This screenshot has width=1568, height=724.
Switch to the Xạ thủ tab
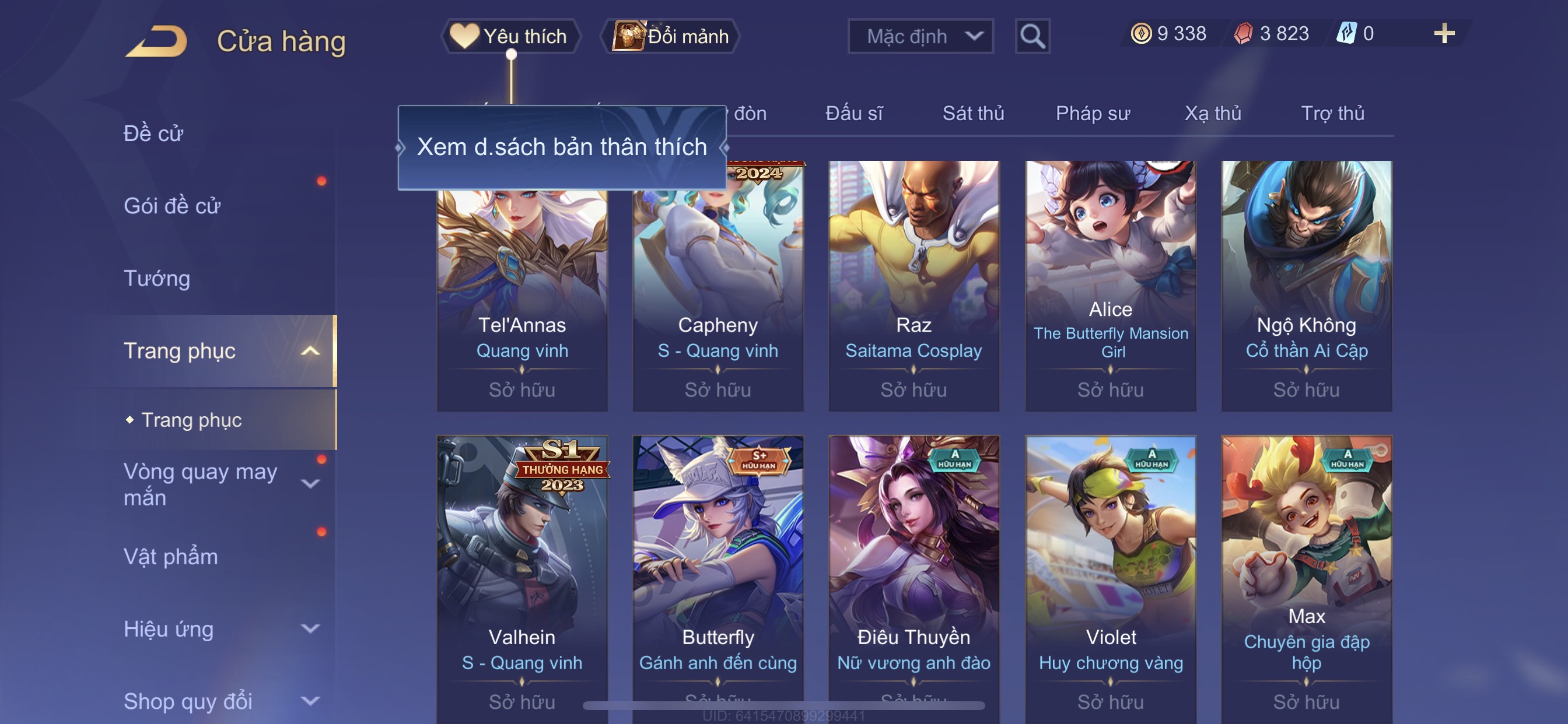click(x=1213, y=114)
